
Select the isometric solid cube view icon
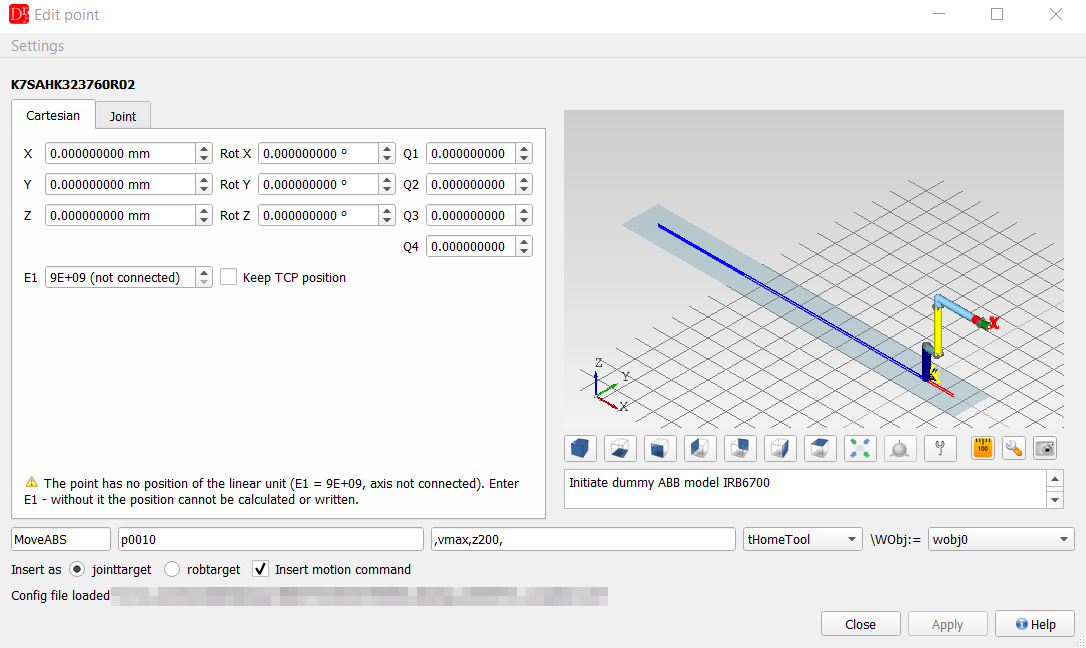click(x=580, y=449)
